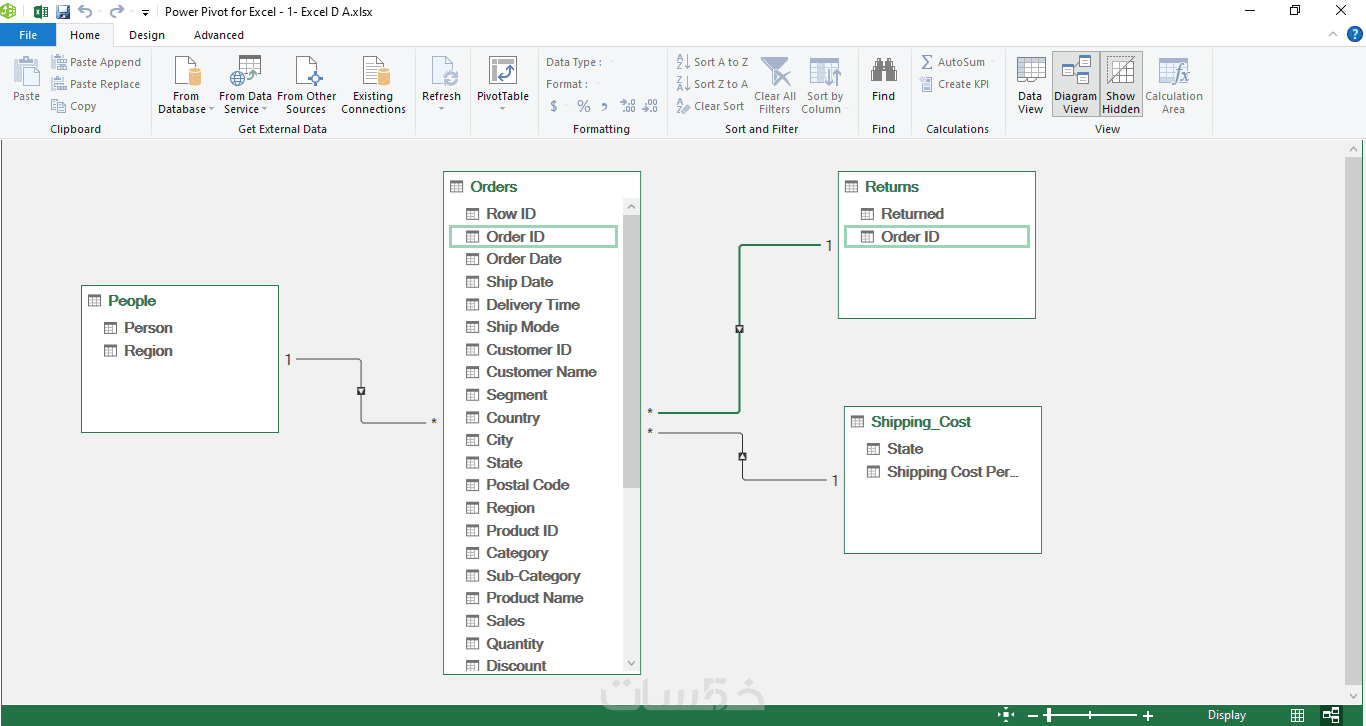Viewport: 1366px width, 726px height.
Task: Switch to the Advanced tab
Action: (219, 35)
